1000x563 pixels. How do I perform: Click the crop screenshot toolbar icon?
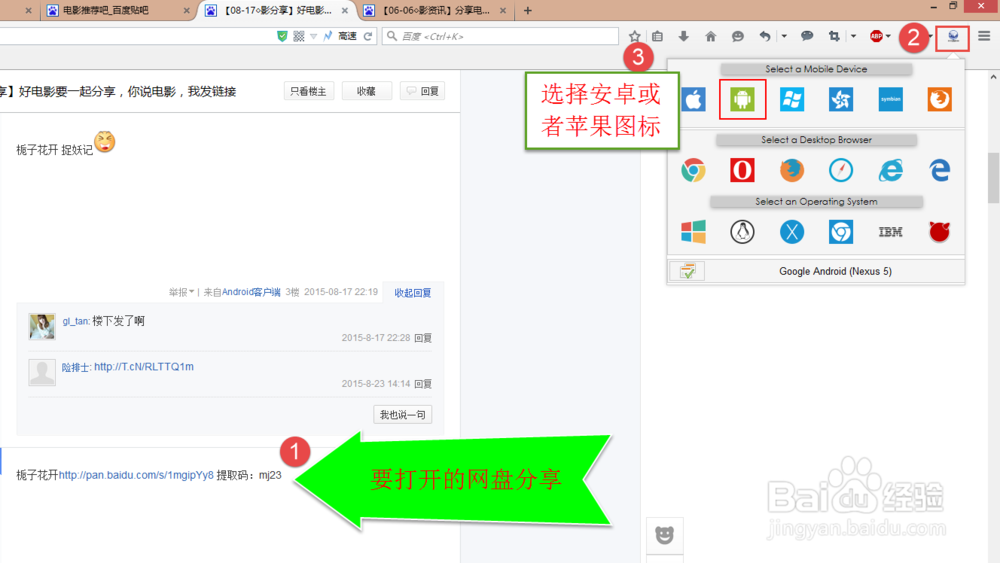coord(834,36)
